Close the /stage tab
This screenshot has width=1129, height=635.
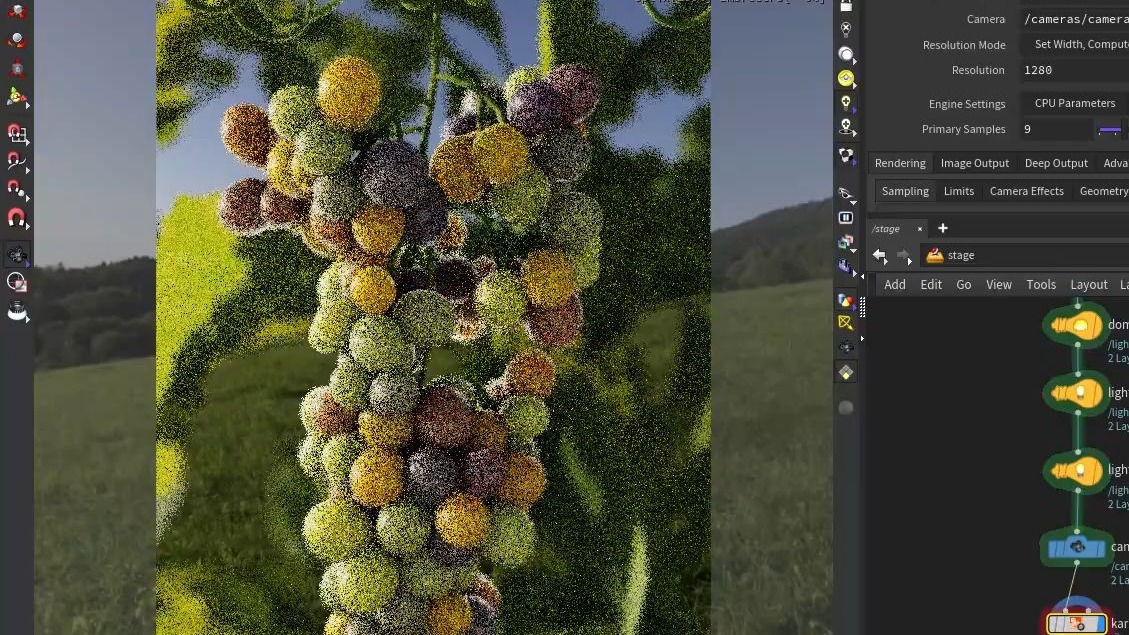point(919,229)
